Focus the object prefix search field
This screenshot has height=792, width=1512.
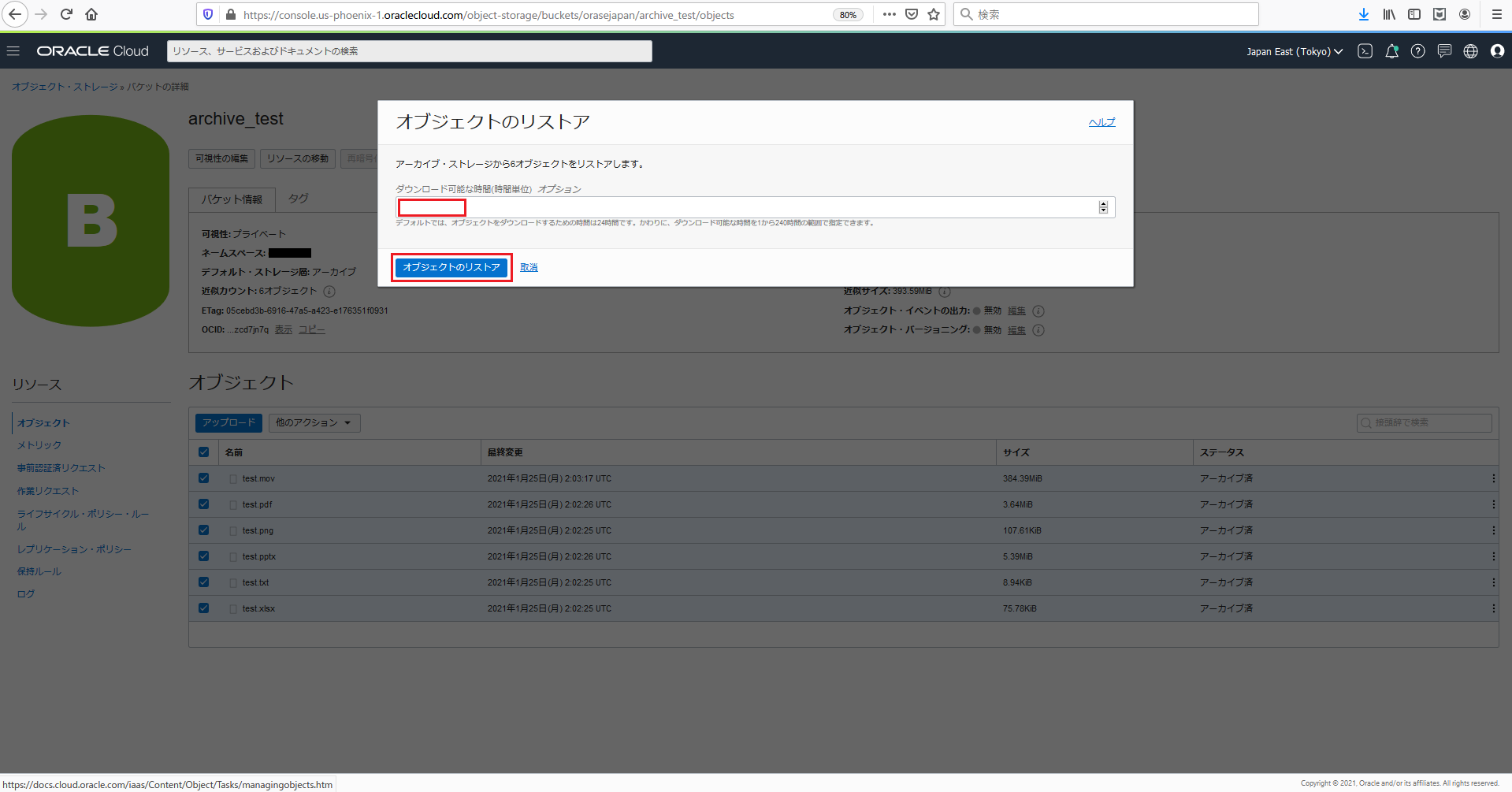[x=1425, y=423]
